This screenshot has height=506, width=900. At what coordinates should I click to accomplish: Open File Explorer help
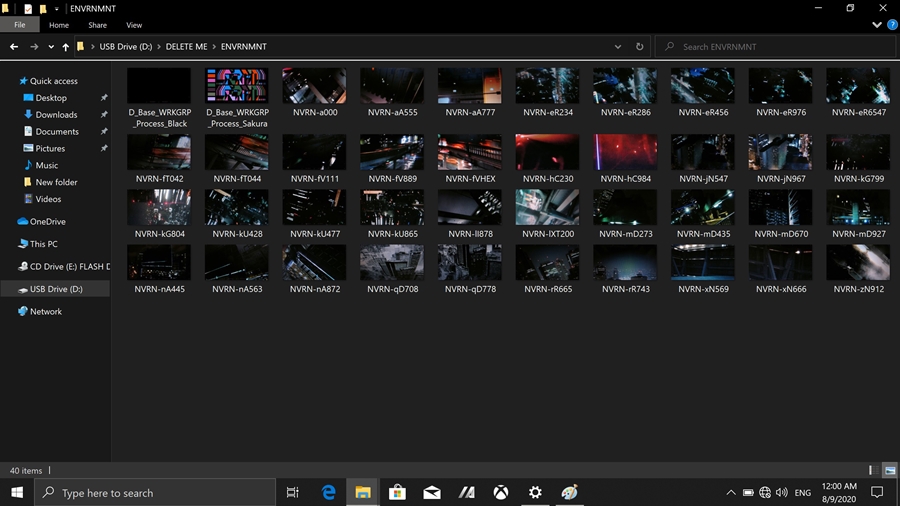pyautogui.click(x=890, y=25)
